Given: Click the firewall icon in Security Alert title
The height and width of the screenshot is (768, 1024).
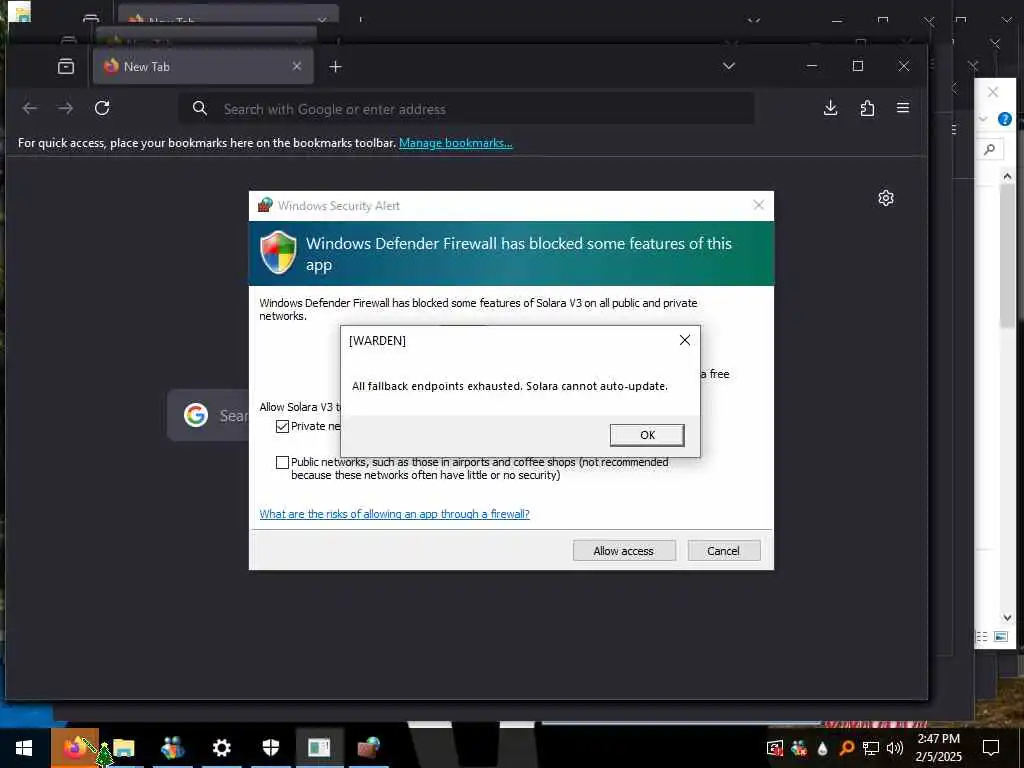Looking at the screenshot, I should 264,205.
